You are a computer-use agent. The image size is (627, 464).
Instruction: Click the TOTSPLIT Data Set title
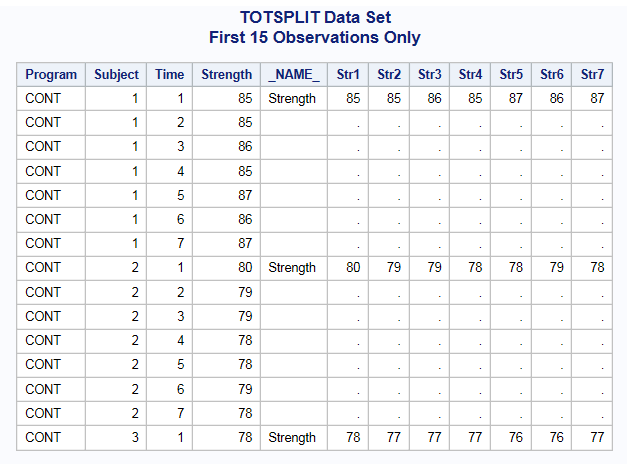click(x=315, y=17)
